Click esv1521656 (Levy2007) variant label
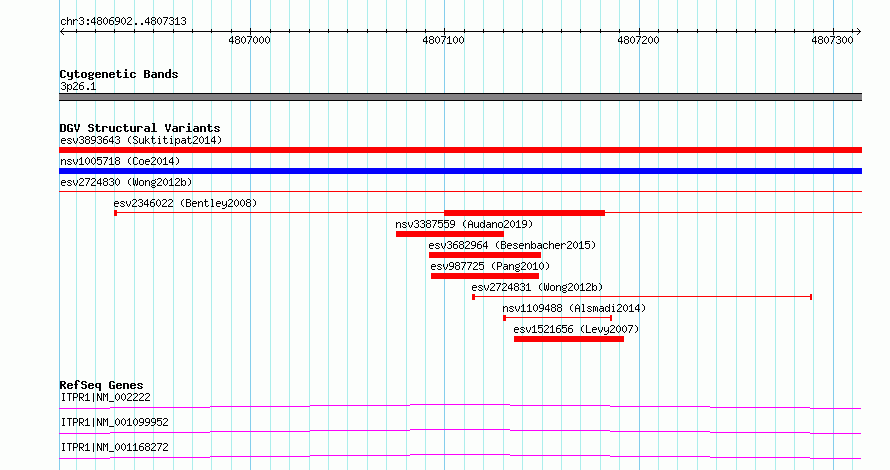Image resolution: width=890 pixels, height=470 pixels. tap(576, 329)
